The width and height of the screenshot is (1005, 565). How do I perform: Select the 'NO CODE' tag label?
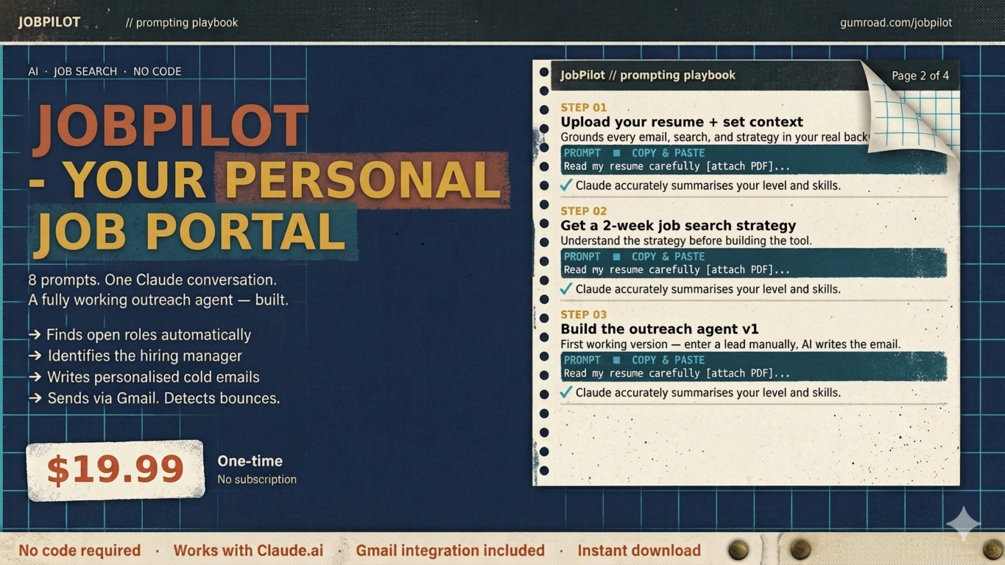pos(157,71)
